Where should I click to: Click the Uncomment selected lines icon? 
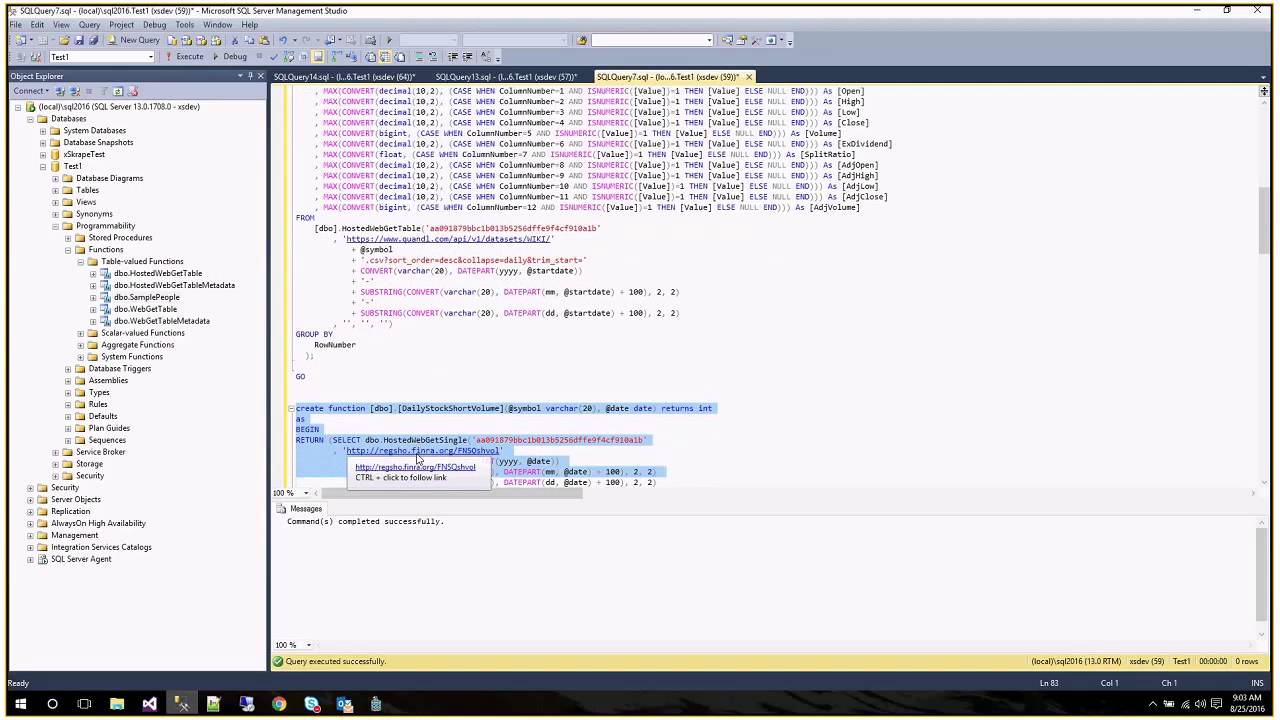(x=433, y=56)
